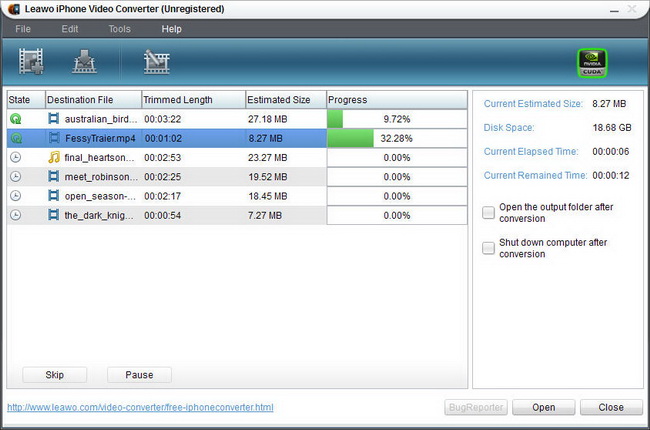Open the Help menu
The width and height of the screenshot is (650, 430).
[171, 29]
